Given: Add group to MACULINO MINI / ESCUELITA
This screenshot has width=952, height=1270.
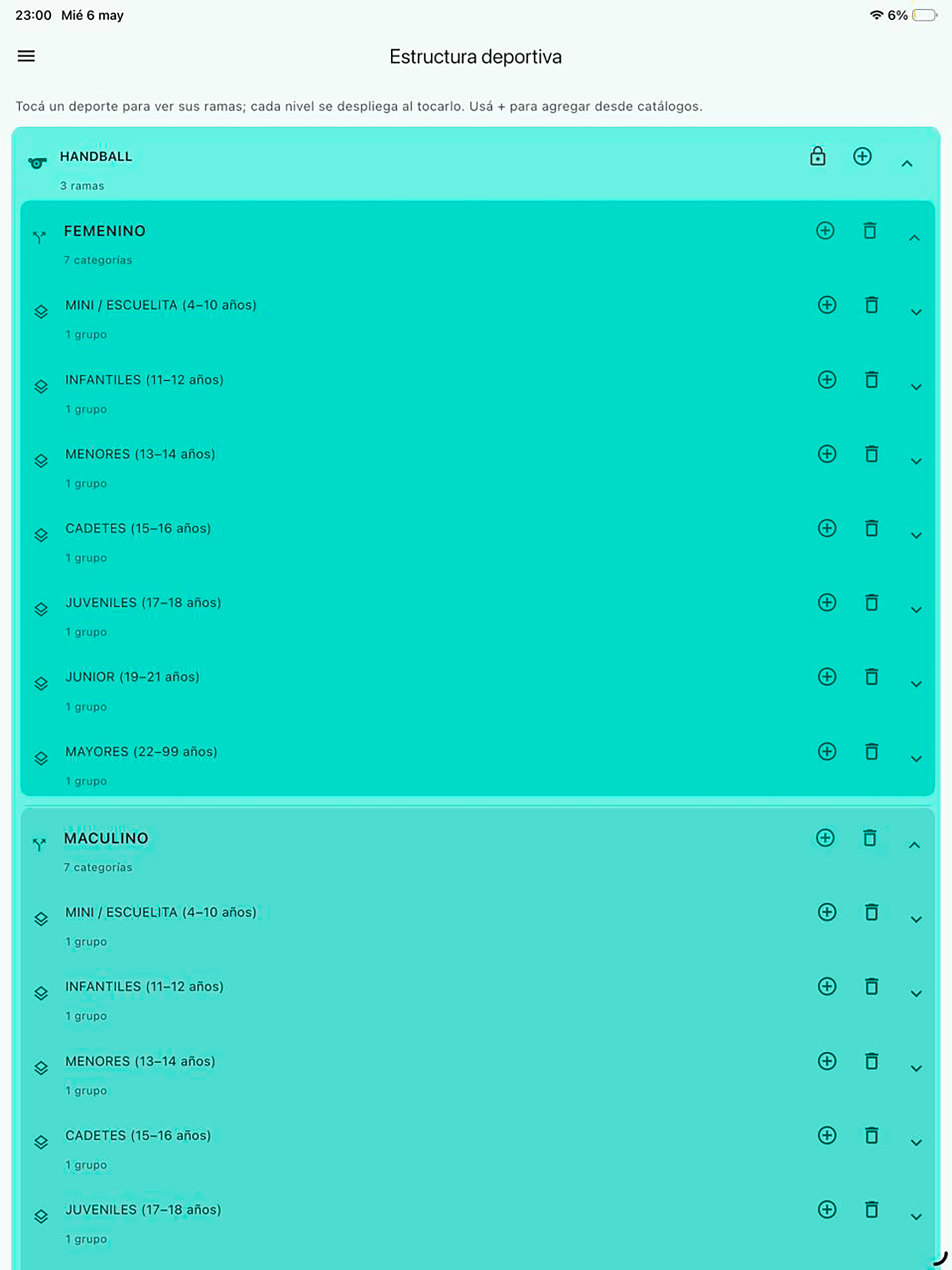Looking at the screenshot, I should click(827, 912).
